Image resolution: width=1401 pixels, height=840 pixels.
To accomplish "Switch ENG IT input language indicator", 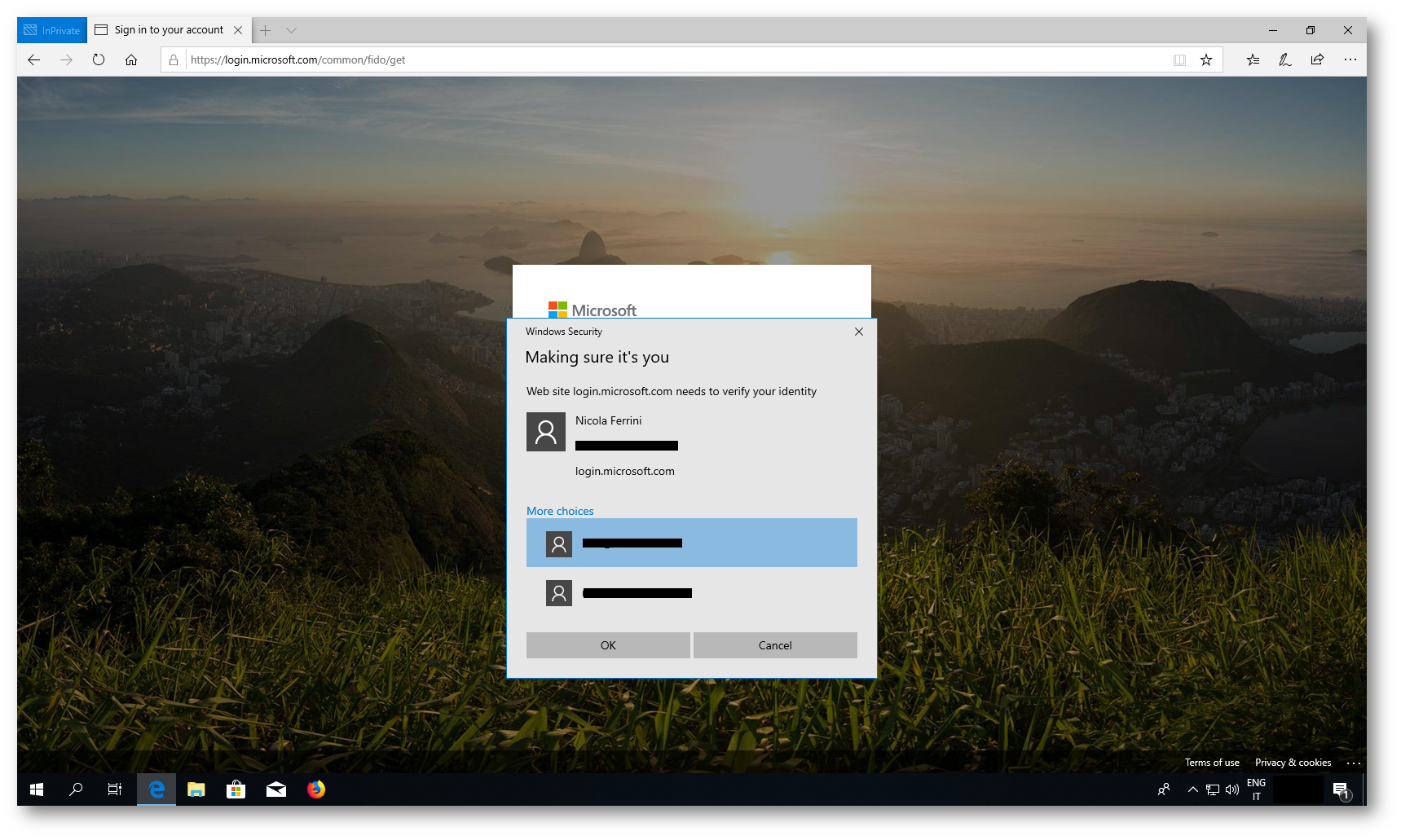I will point(1256,789).
